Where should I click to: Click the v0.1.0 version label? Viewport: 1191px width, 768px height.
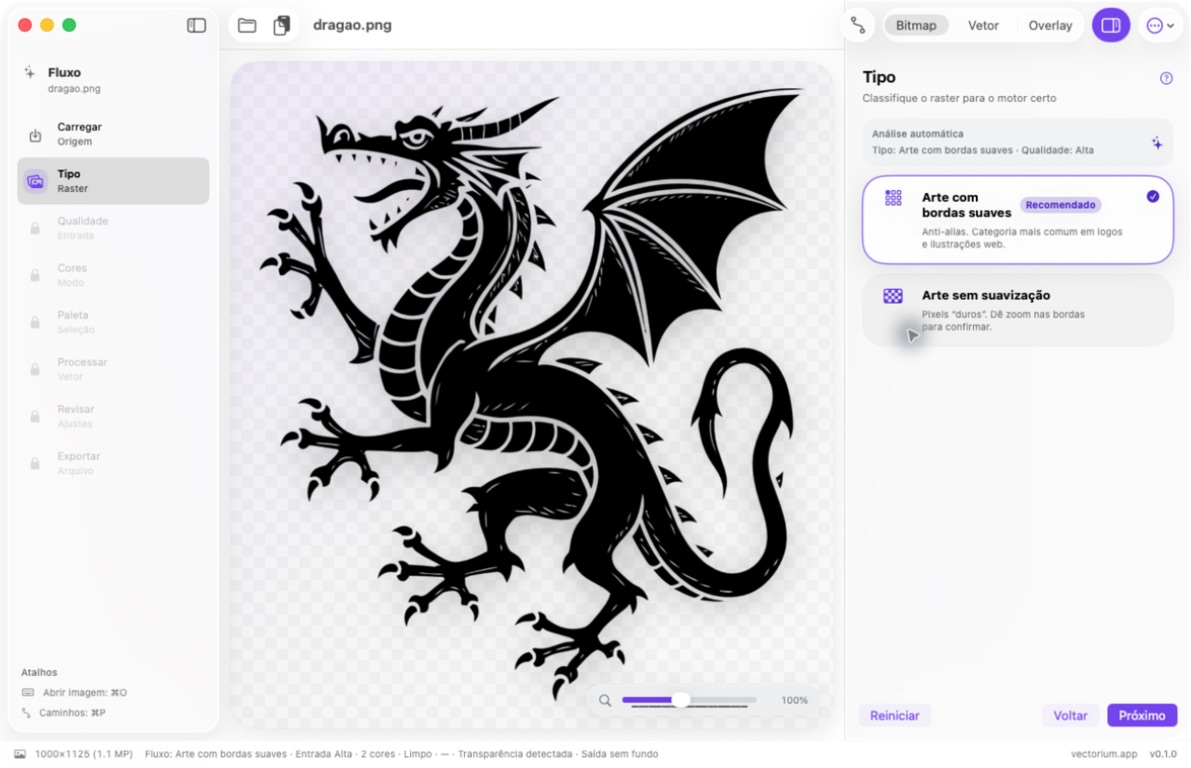click(1163, 754)
